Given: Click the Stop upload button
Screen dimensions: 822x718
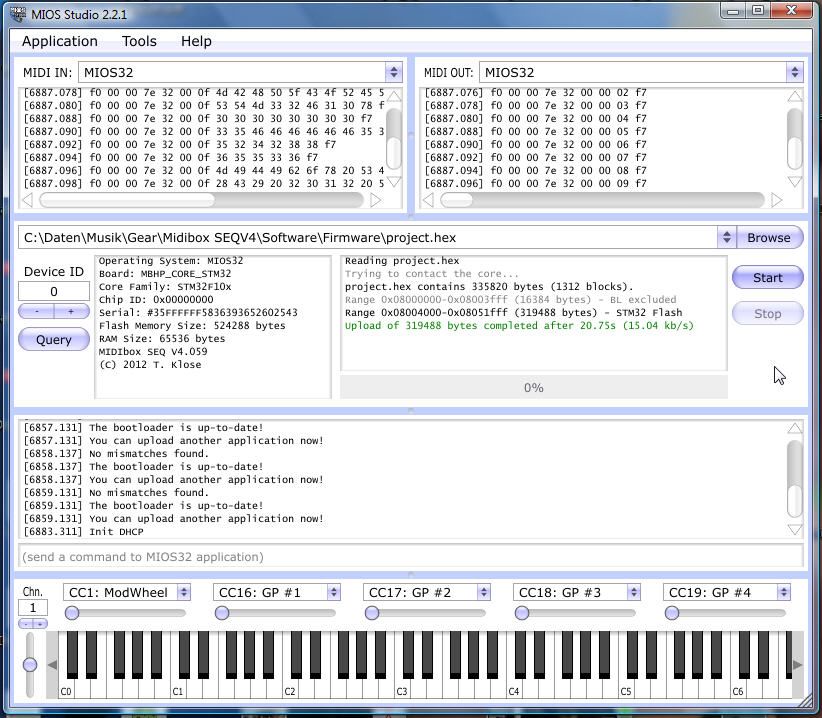Looking at the screenshot, I should (x=767, y=313).
